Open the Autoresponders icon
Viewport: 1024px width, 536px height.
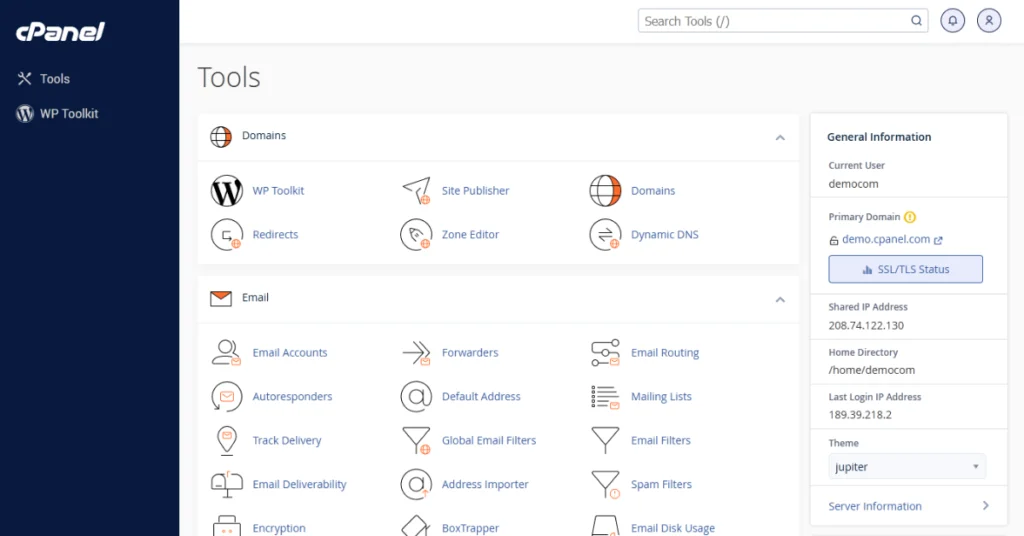(227, 396)
